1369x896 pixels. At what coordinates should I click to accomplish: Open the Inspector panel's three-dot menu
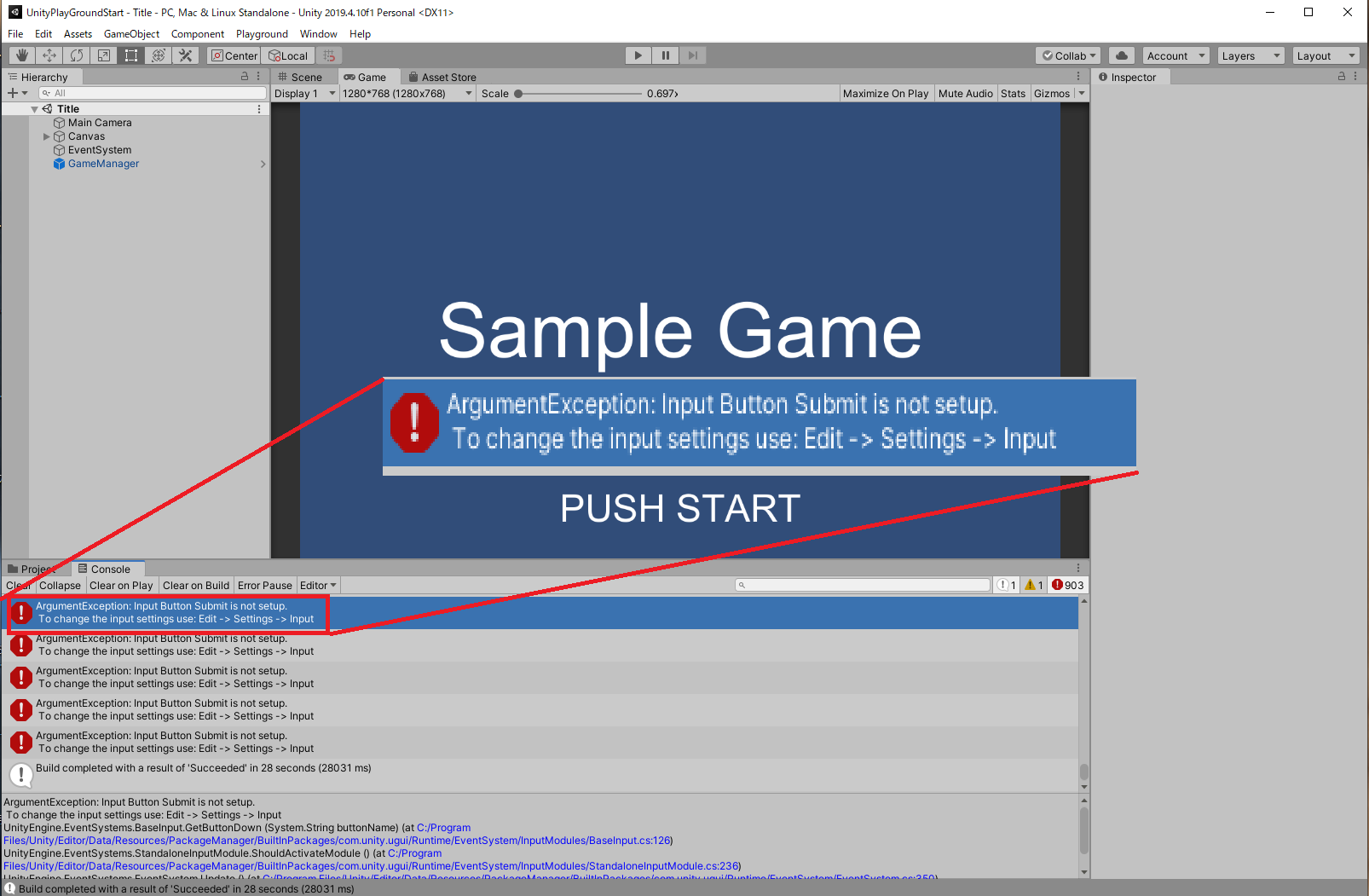pyautogui.click(x=1355, y=76)
